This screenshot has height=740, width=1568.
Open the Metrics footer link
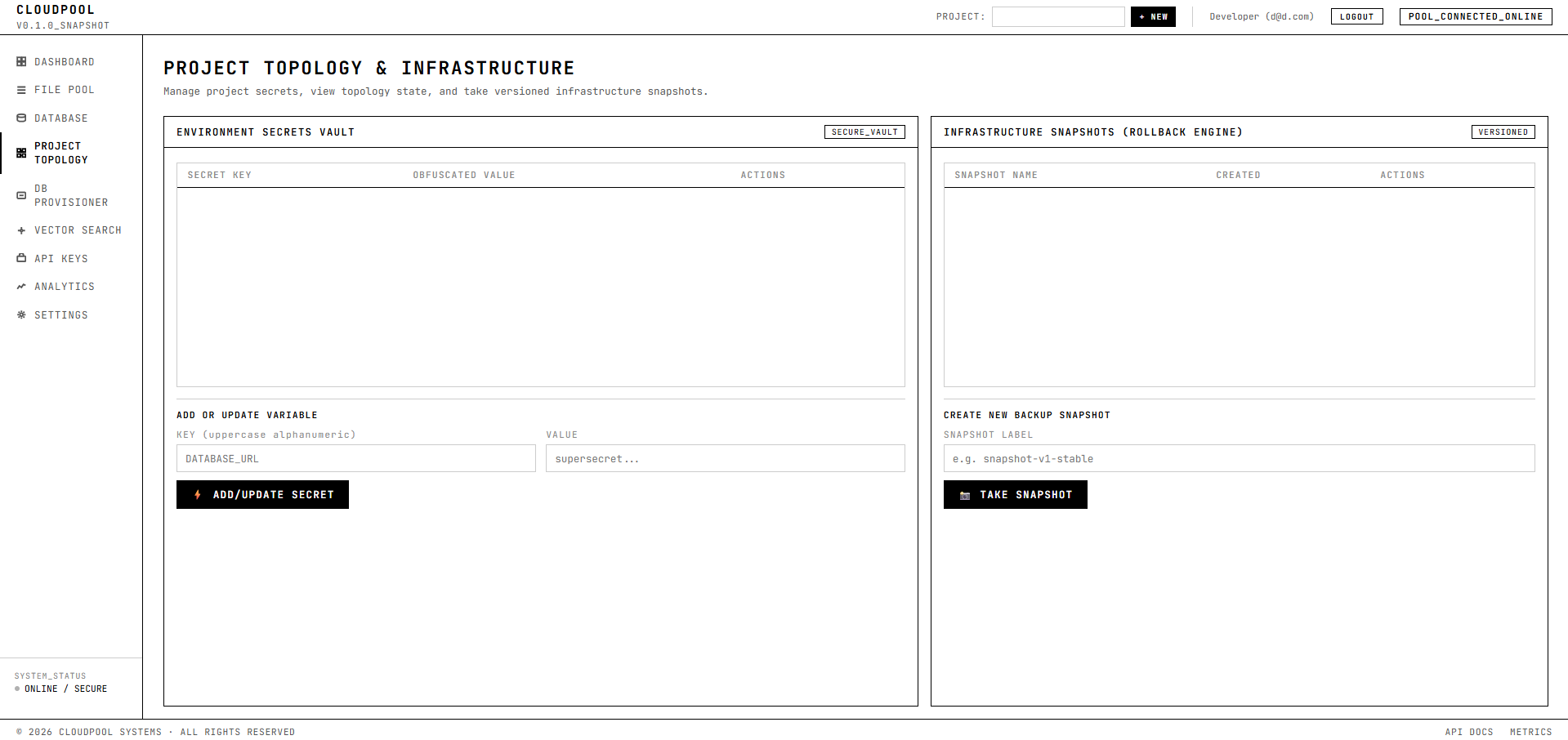[1531, 732]
